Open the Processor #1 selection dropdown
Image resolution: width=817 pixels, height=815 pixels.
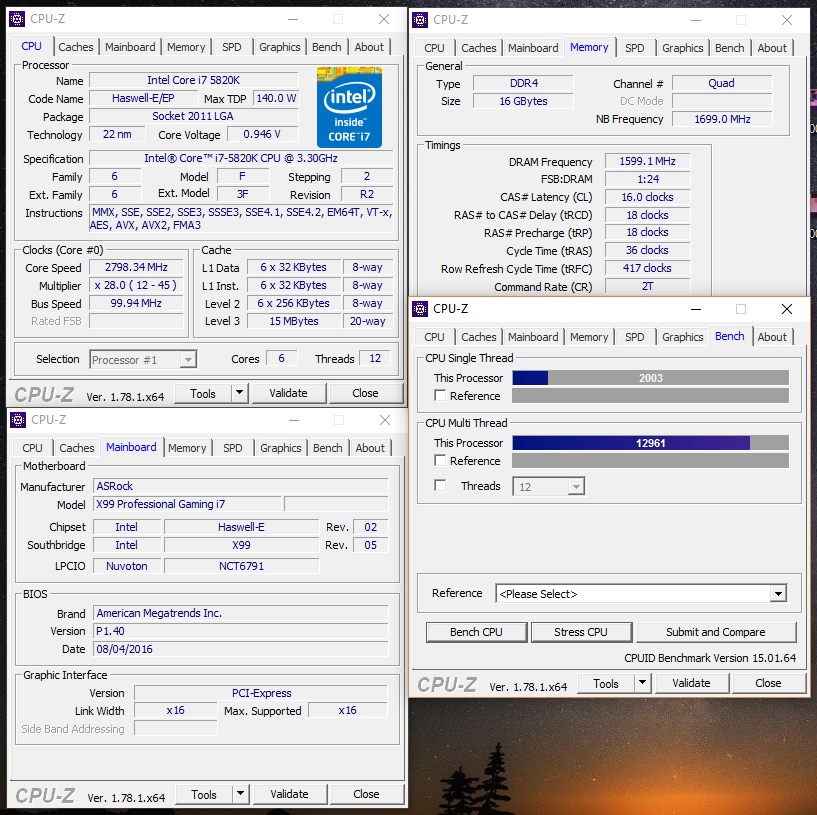point(143,360)
